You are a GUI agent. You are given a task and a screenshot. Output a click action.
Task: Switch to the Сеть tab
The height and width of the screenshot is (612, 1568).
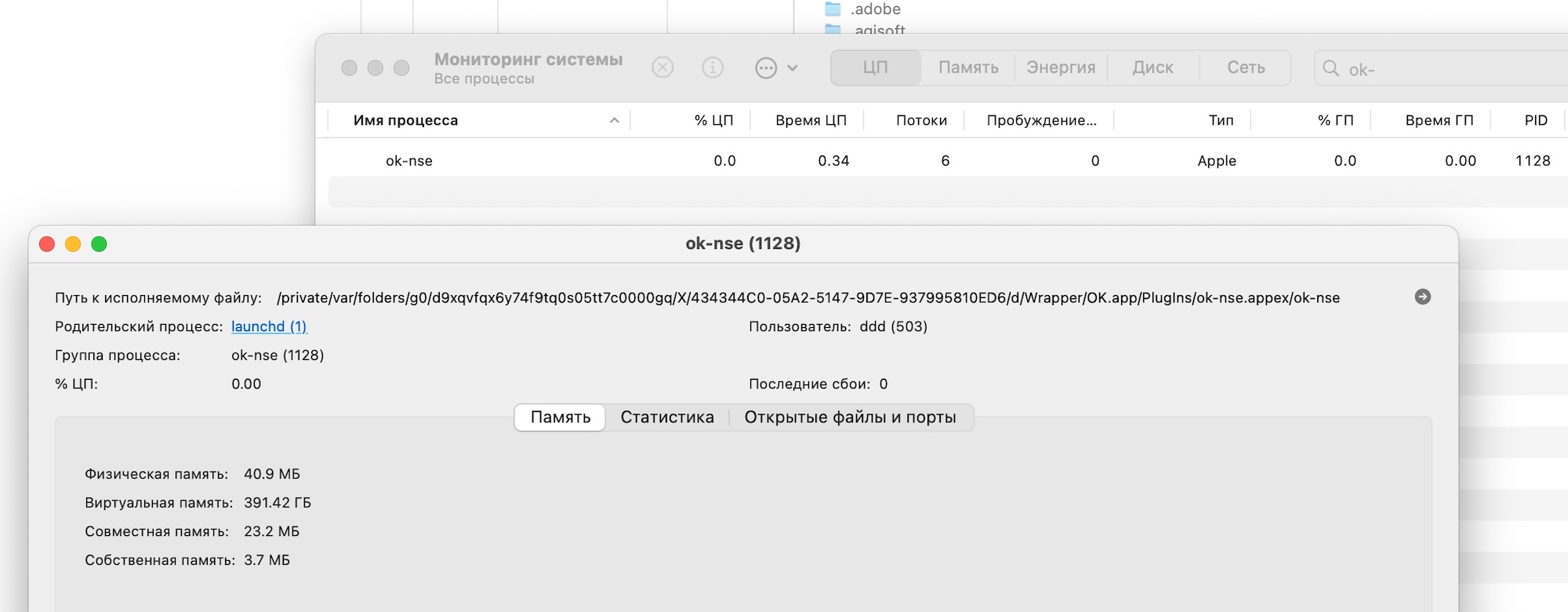click(x=1246, y=67)
